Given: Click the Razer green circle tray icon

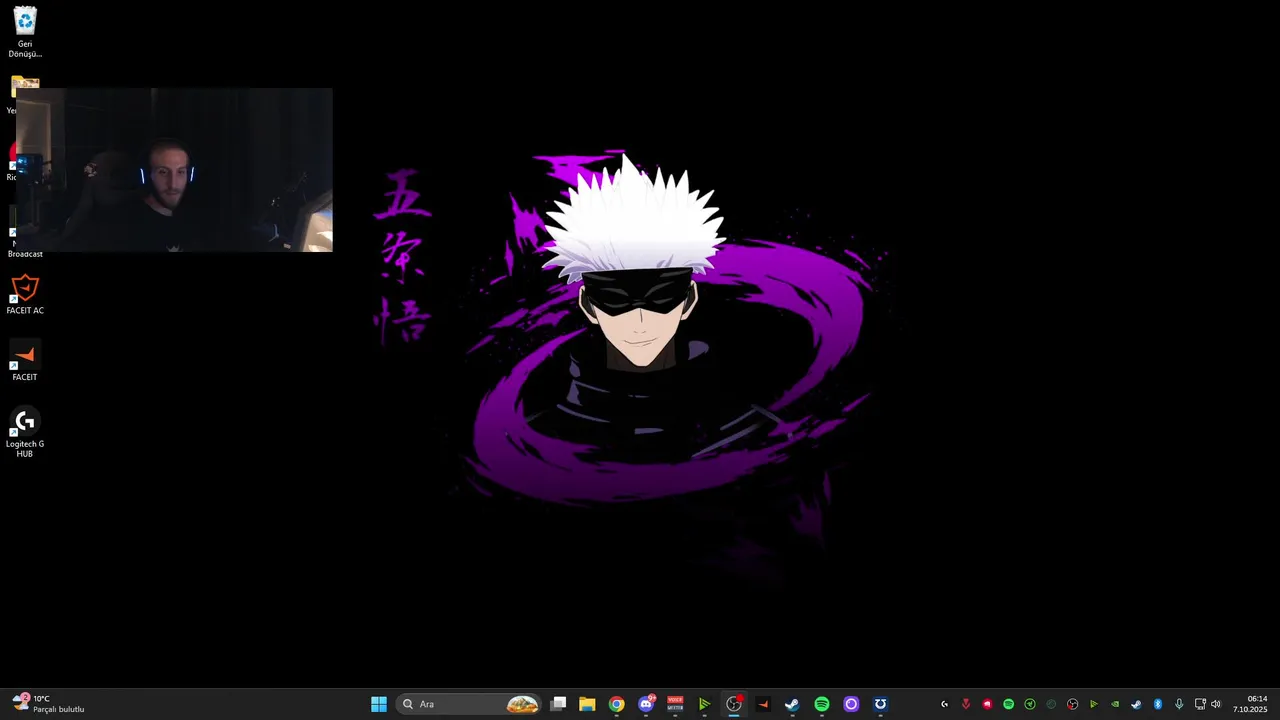Looking at the screenshot, I should coord(1030,704).
